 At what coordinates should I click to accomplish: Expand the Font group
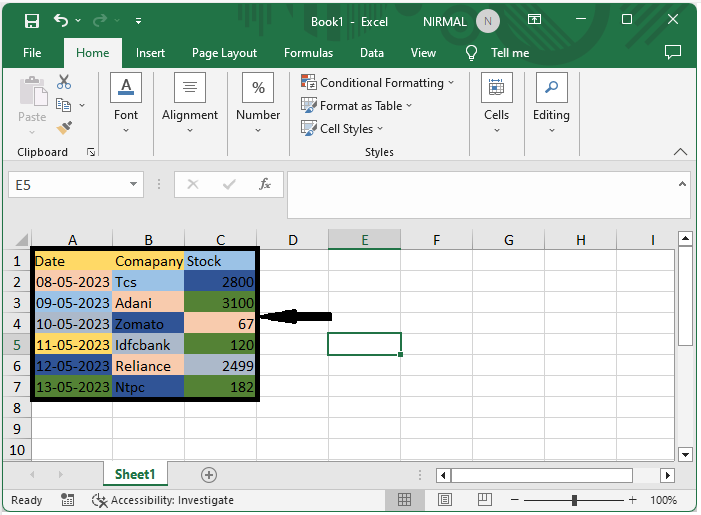point(126,103)
